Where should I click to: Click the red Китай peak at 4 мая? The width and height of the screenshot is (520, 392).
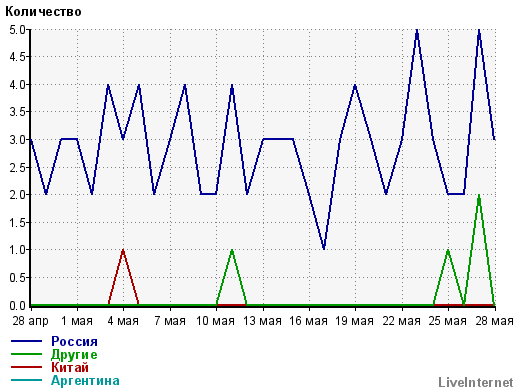123,250
